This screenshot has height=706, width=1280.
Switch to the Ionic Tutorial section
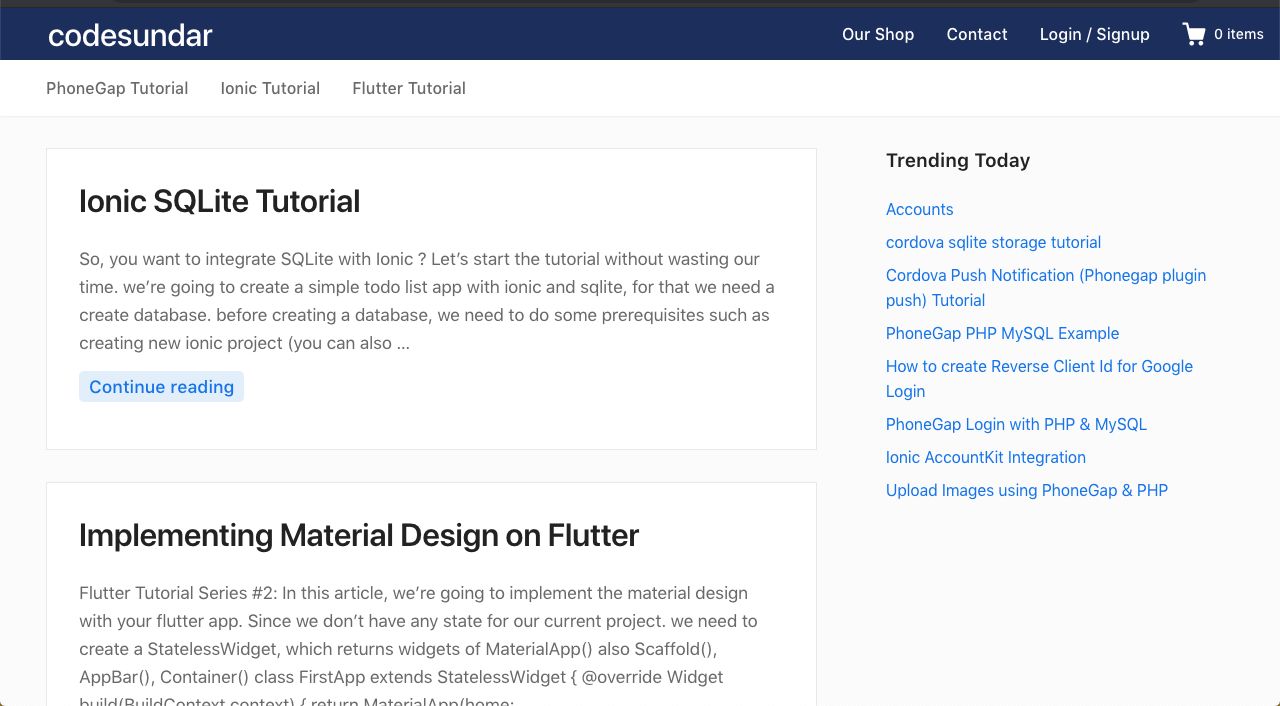click(x=269, y=88)
